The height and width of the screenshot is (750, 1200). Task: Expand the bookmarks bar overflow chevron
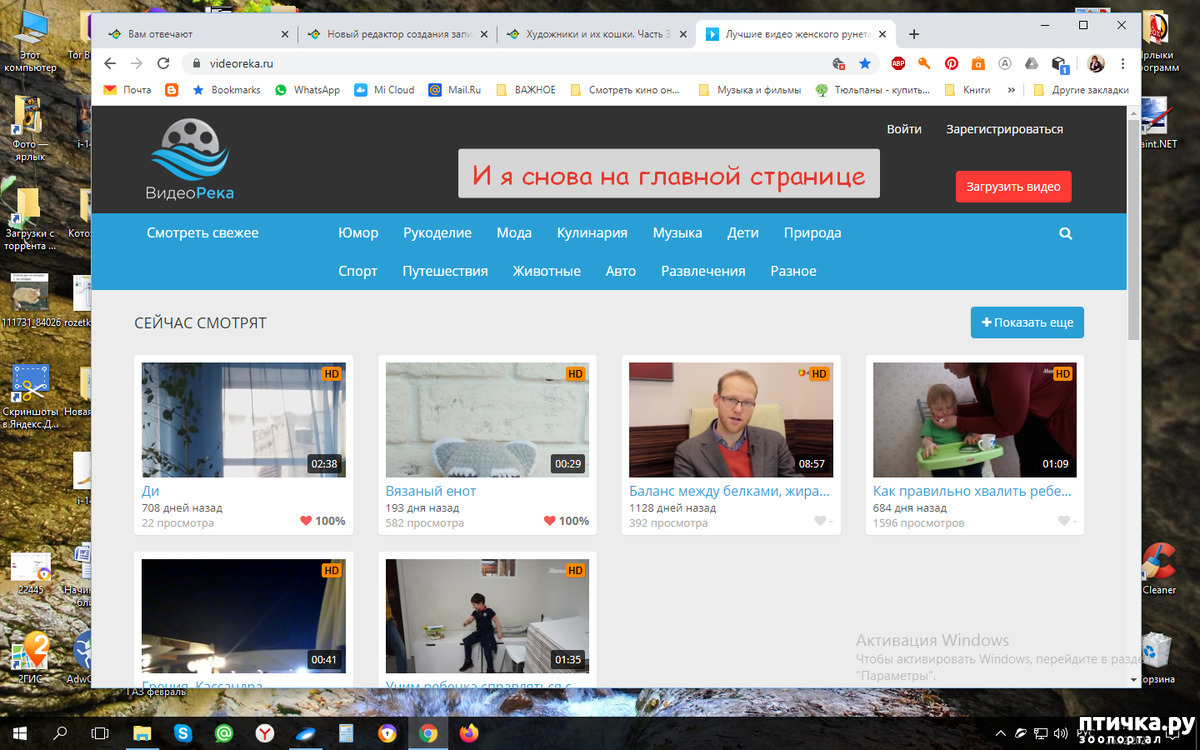pos(1011,90)
